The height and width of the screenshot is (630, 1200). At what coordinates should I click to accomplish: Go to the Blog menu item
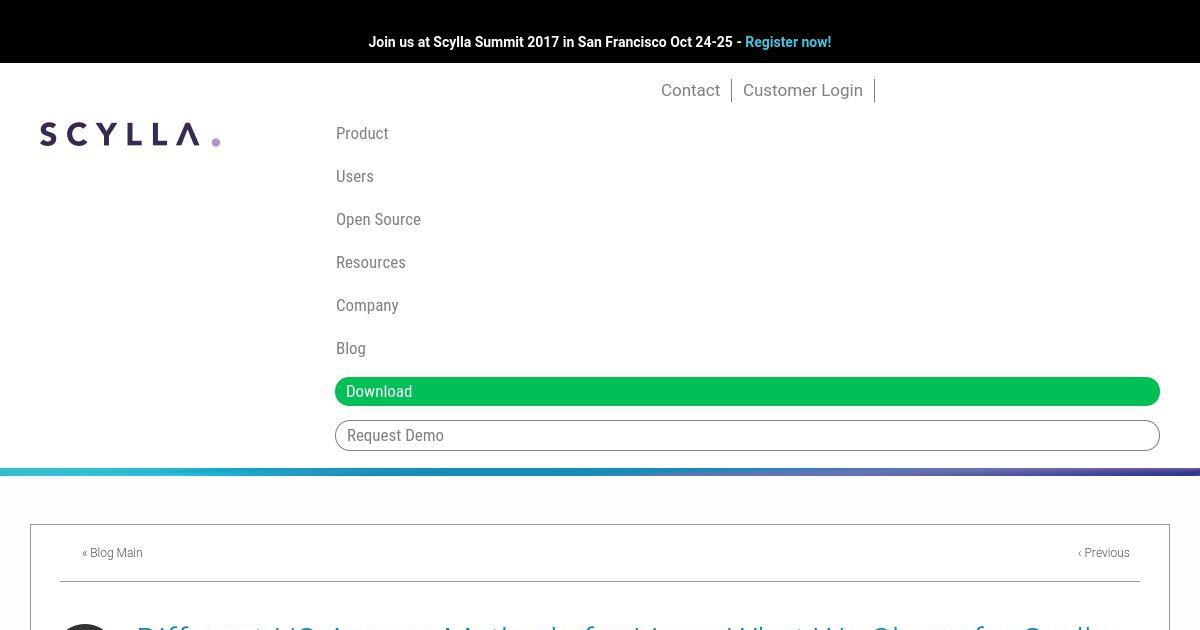(351, 348)
